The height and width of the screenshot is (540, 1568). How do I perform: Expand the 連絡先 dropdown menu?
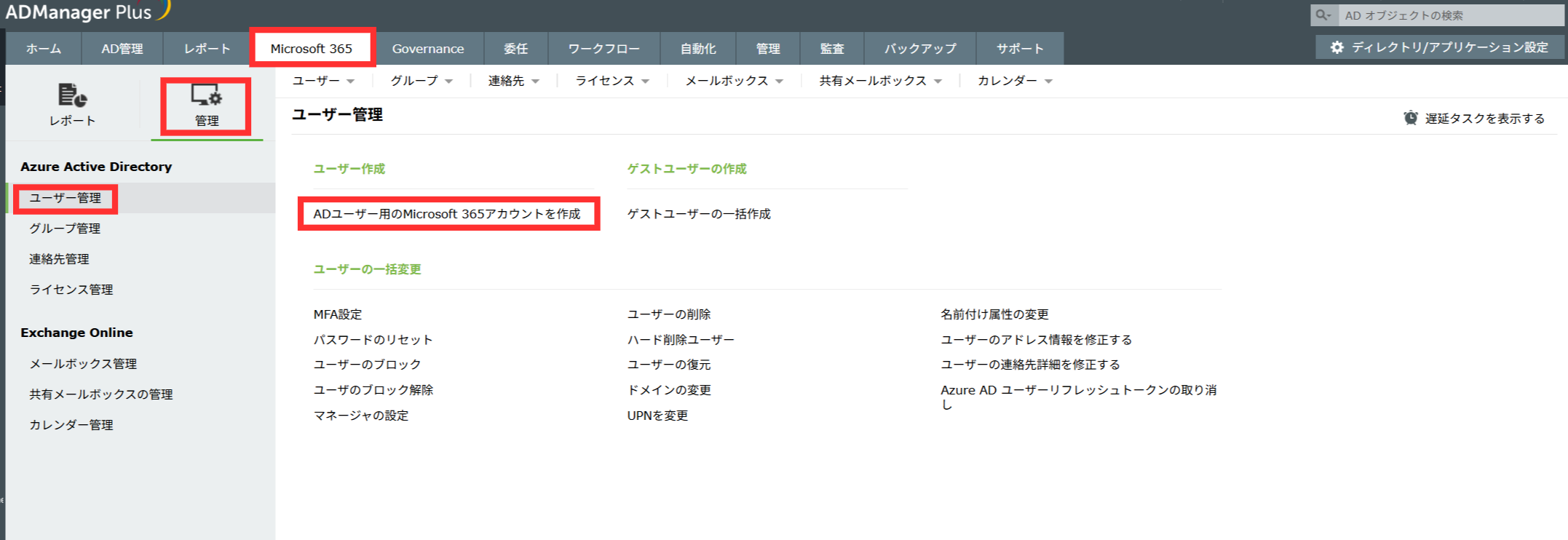pos(514,81)
